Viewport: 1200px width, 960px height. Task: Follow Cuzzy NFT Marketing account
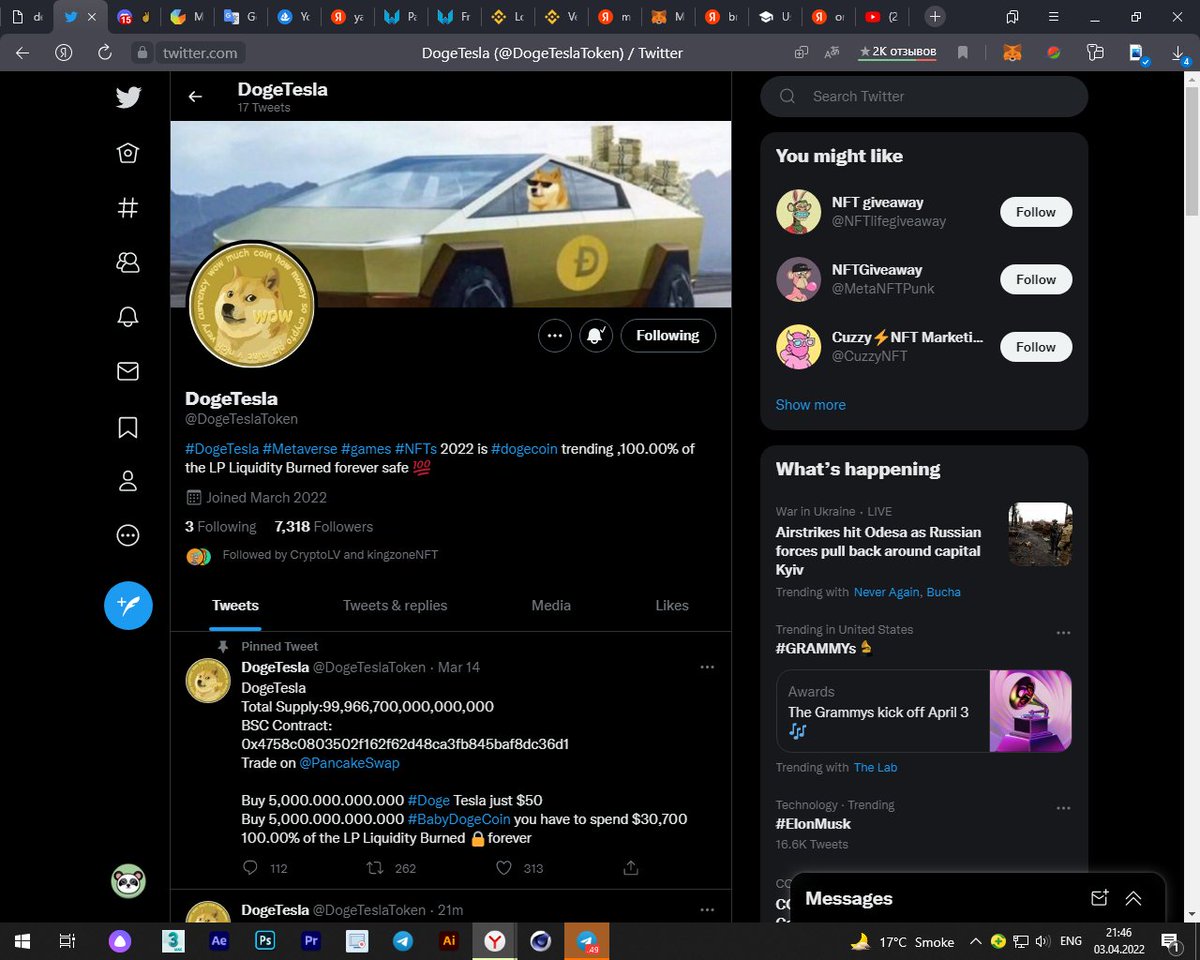(x=1036, y=347)
